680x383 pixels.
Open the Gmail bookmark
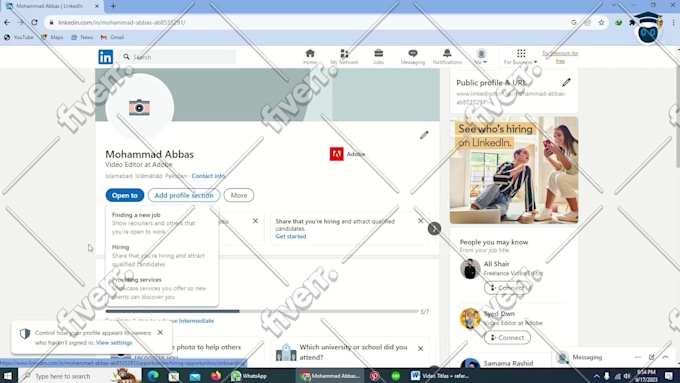pos(112,37)
